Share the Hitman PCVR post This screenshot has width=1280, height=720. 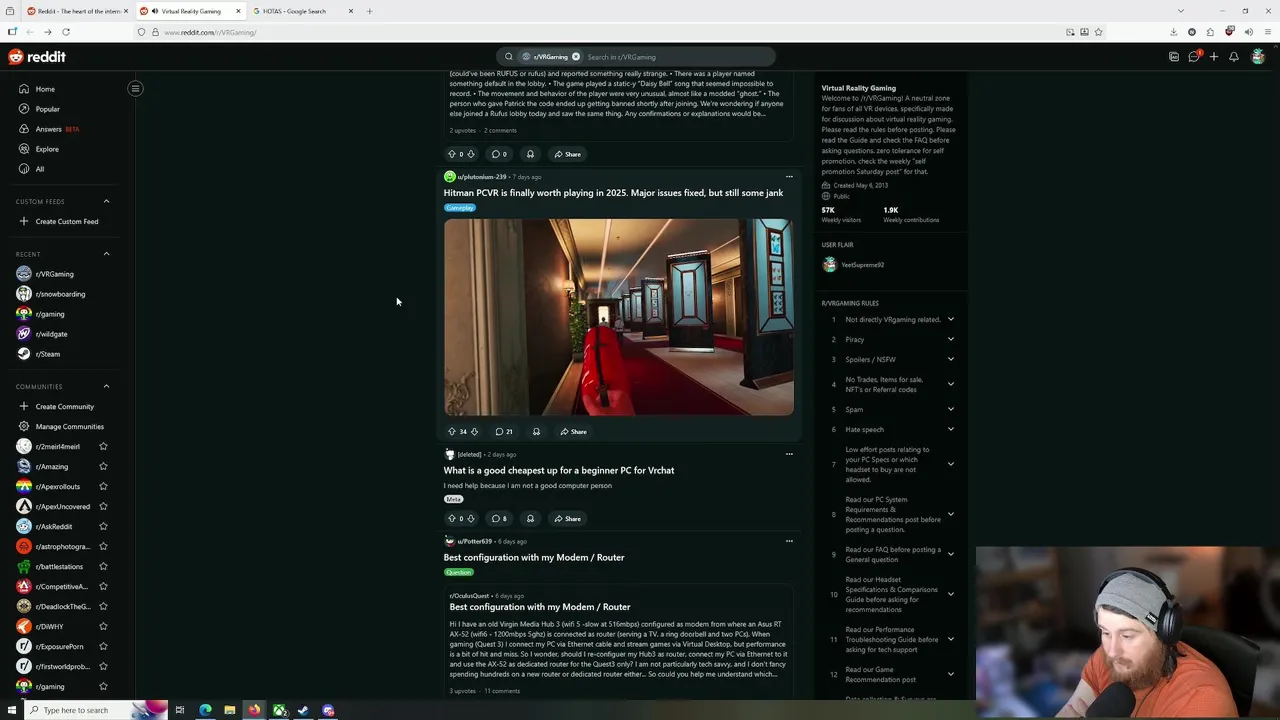pyautogui.click(x=573, y=432)
